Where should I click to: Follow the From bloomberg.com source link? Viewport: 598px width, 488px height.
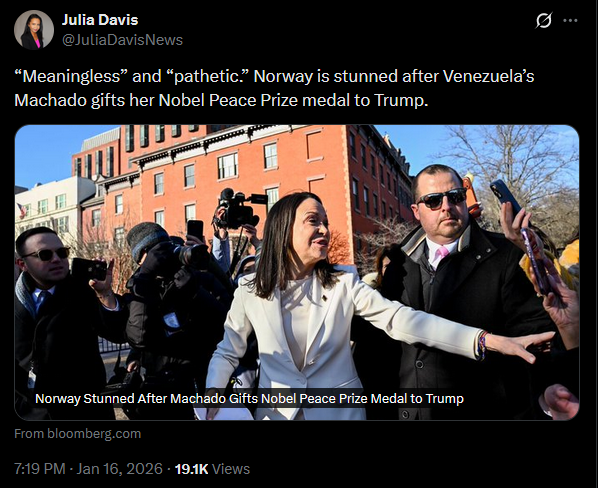(78, 434)
